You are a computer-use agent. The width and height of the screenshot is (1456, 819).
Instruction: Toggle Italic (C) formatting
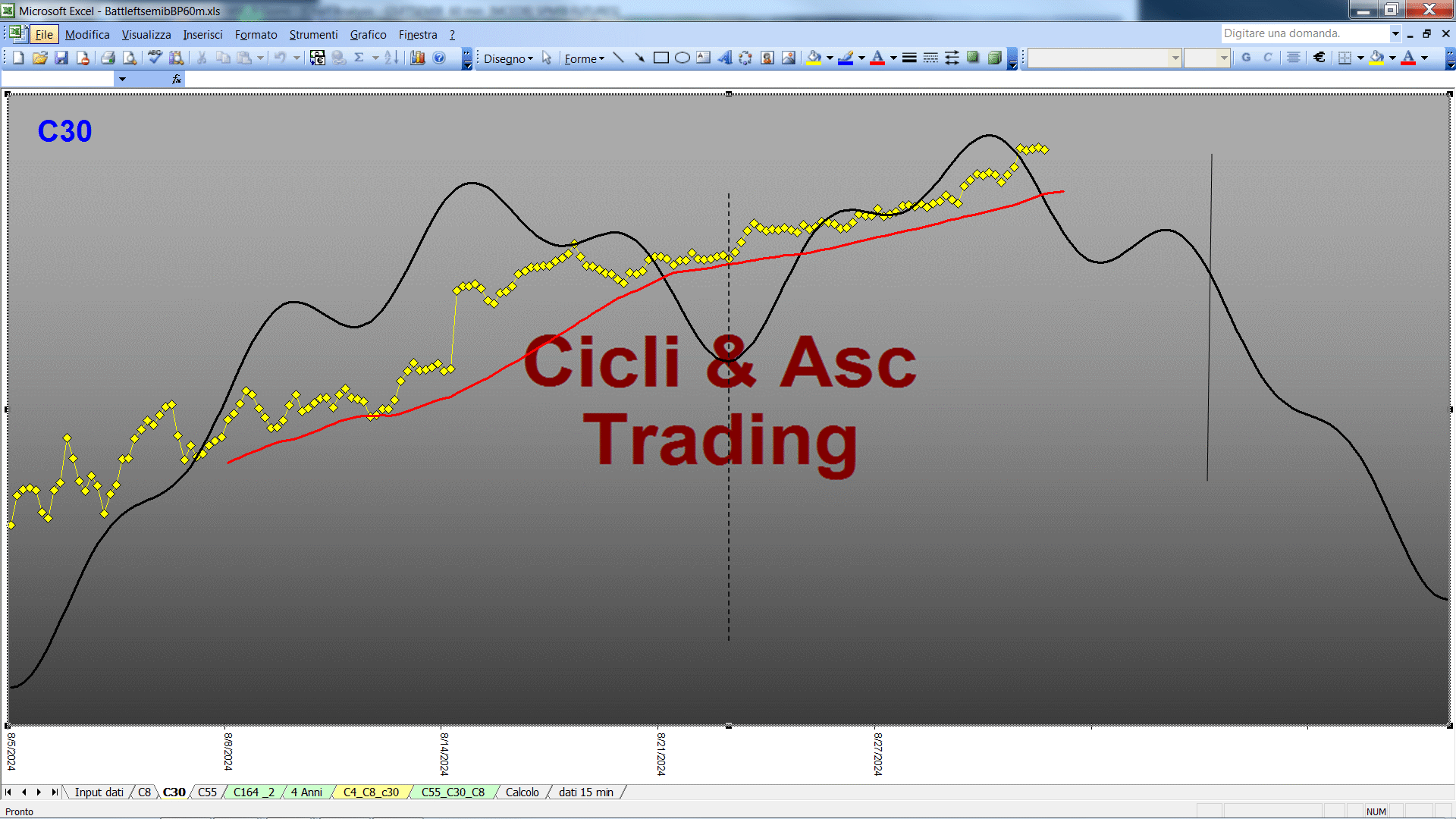tap(1267, 58)
